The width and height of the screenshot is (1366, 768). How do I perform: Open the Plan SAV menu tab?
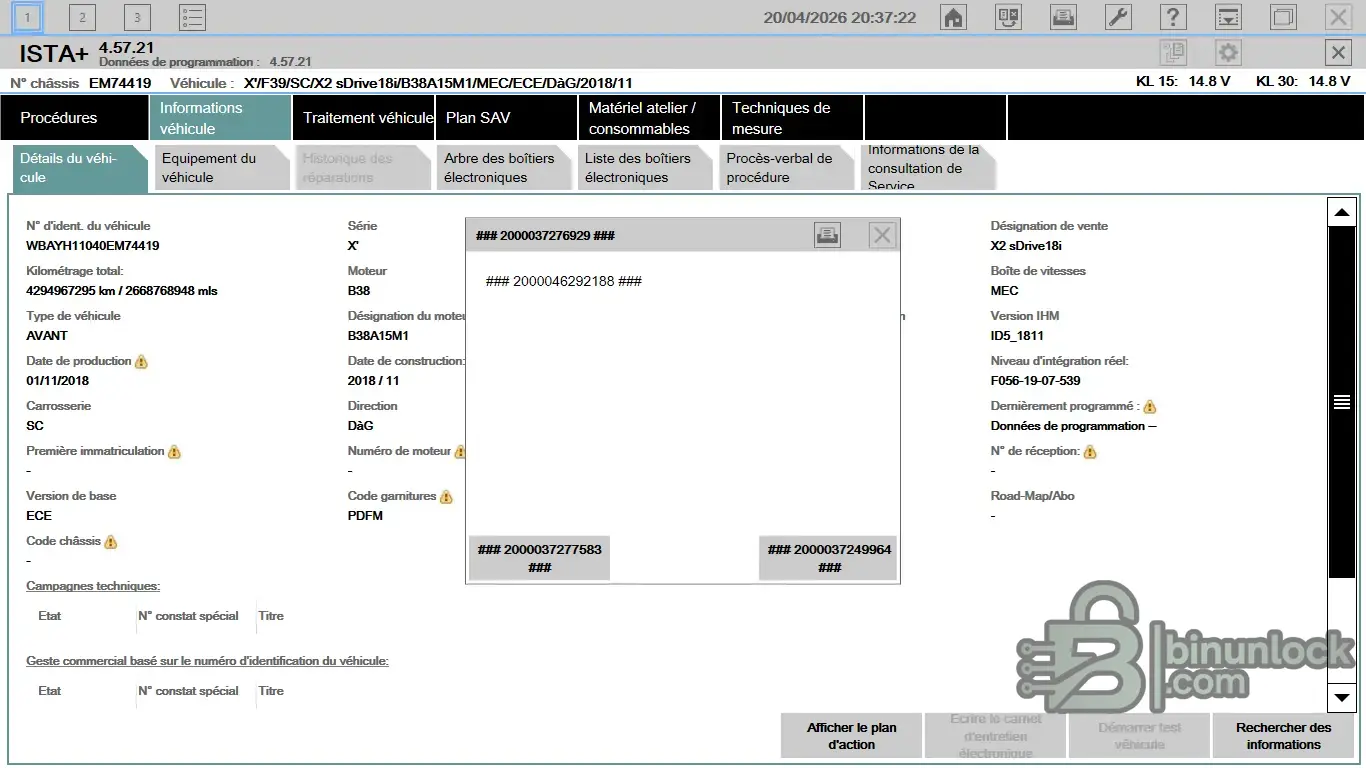coord(506,118)
